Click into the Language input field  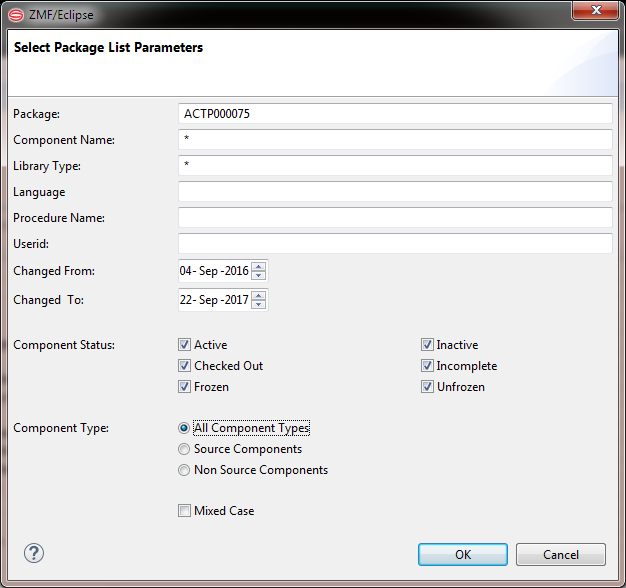point(395,192)
